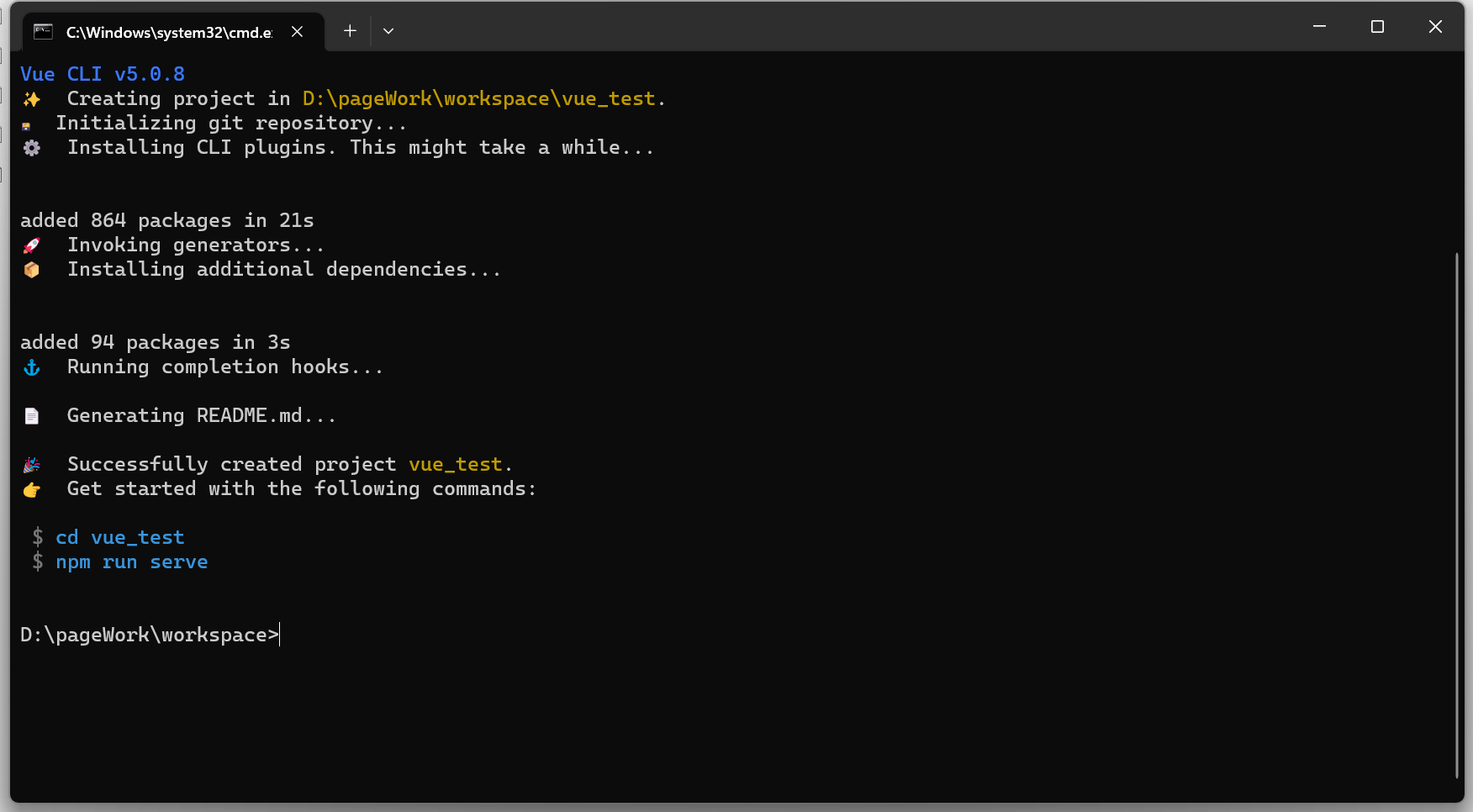Click the anchor emoji beside completion hooks

coord(32,367)
